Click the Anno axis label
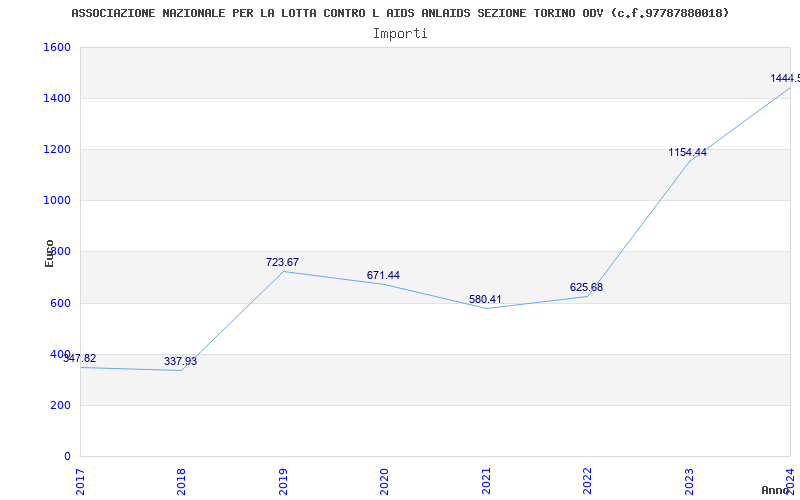 coord(775,490)
